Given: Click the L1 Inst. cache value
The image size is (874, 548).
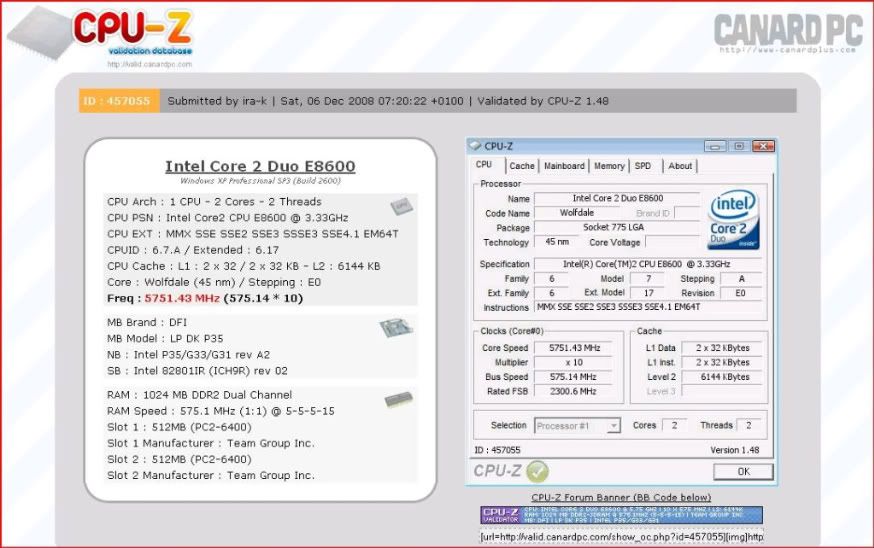Looking at the screenshot, I should (x=722, y=362).
